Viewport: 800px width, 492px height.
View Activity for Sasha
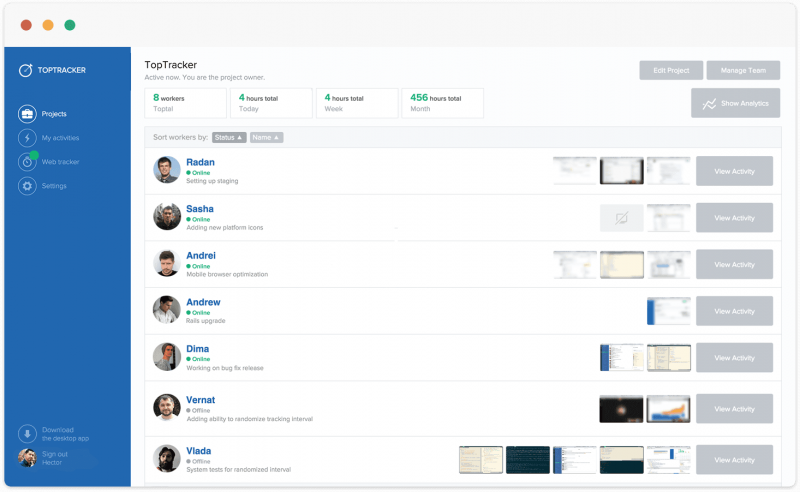[x=734, y=217]
